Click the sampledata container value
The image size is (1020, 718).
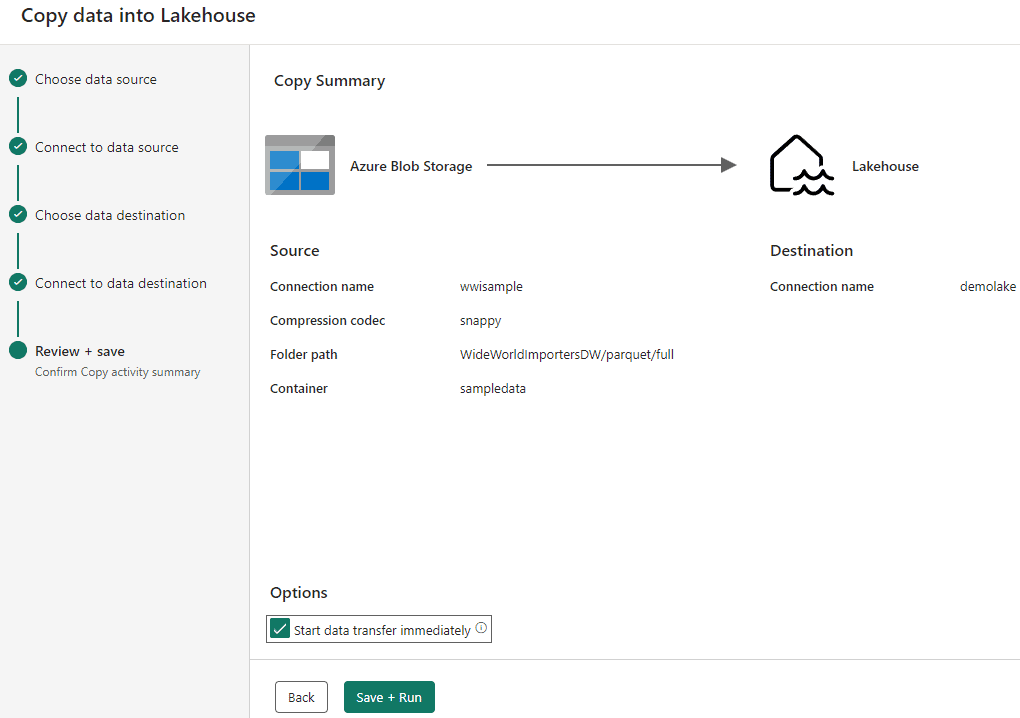coord(492,389)
